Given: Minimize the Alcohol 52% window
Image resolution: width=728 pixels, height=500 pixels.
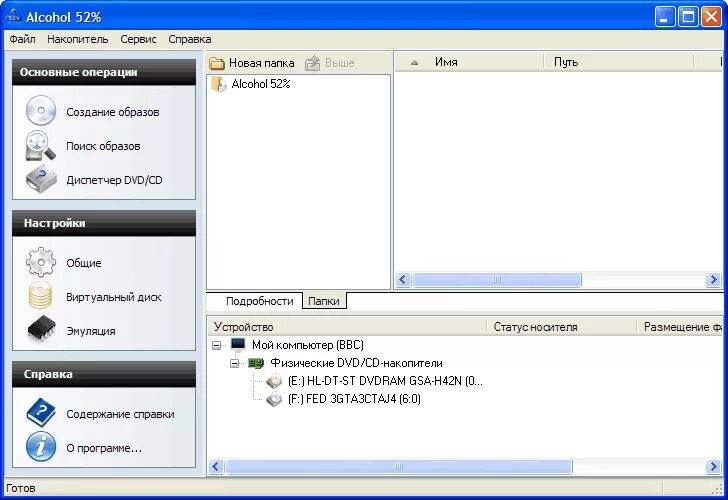Looking at the screenshot, I should click(664, 17).
